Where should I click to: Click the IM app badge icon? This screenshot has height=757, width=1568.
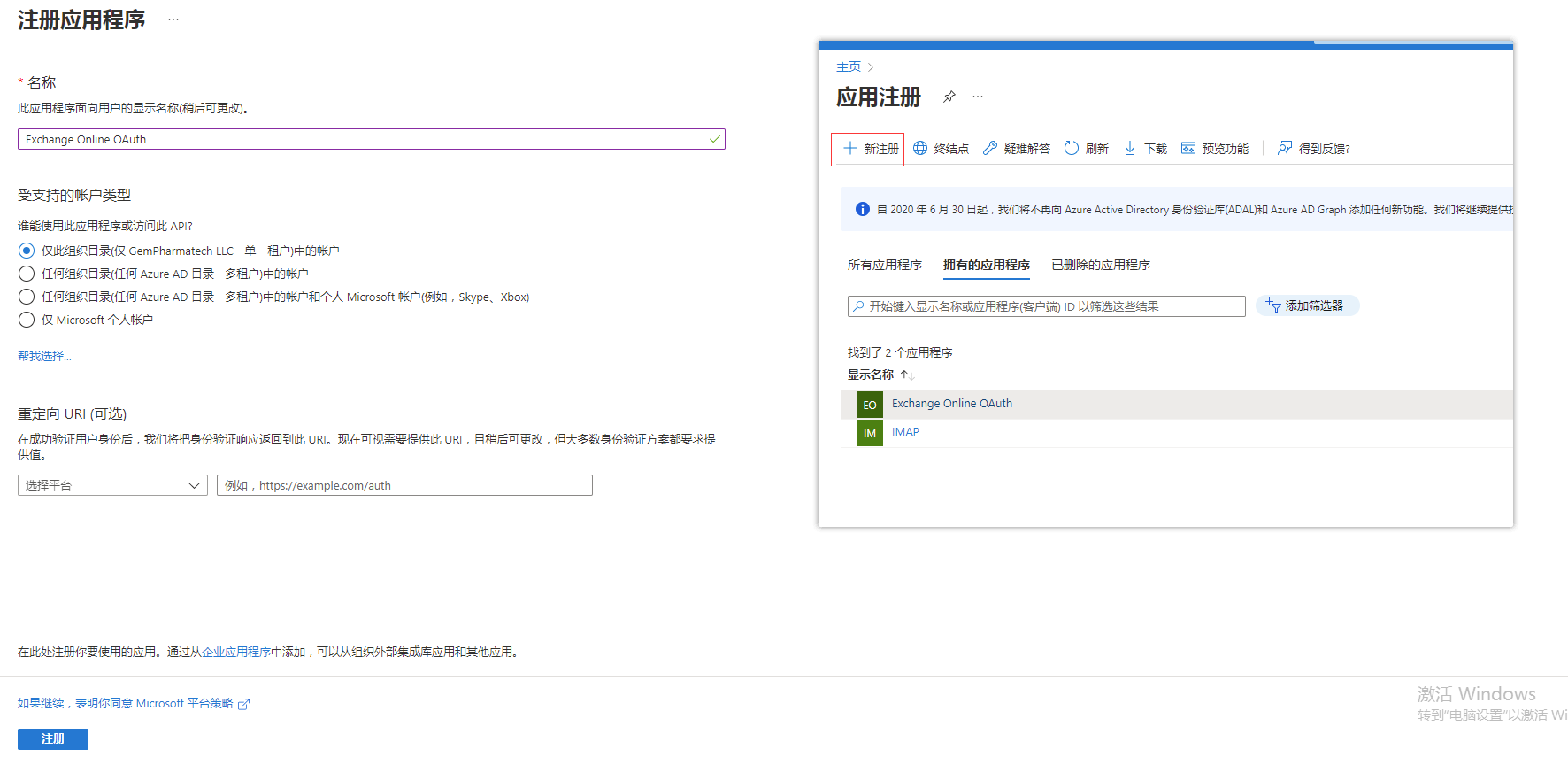[x=870, y=433]
